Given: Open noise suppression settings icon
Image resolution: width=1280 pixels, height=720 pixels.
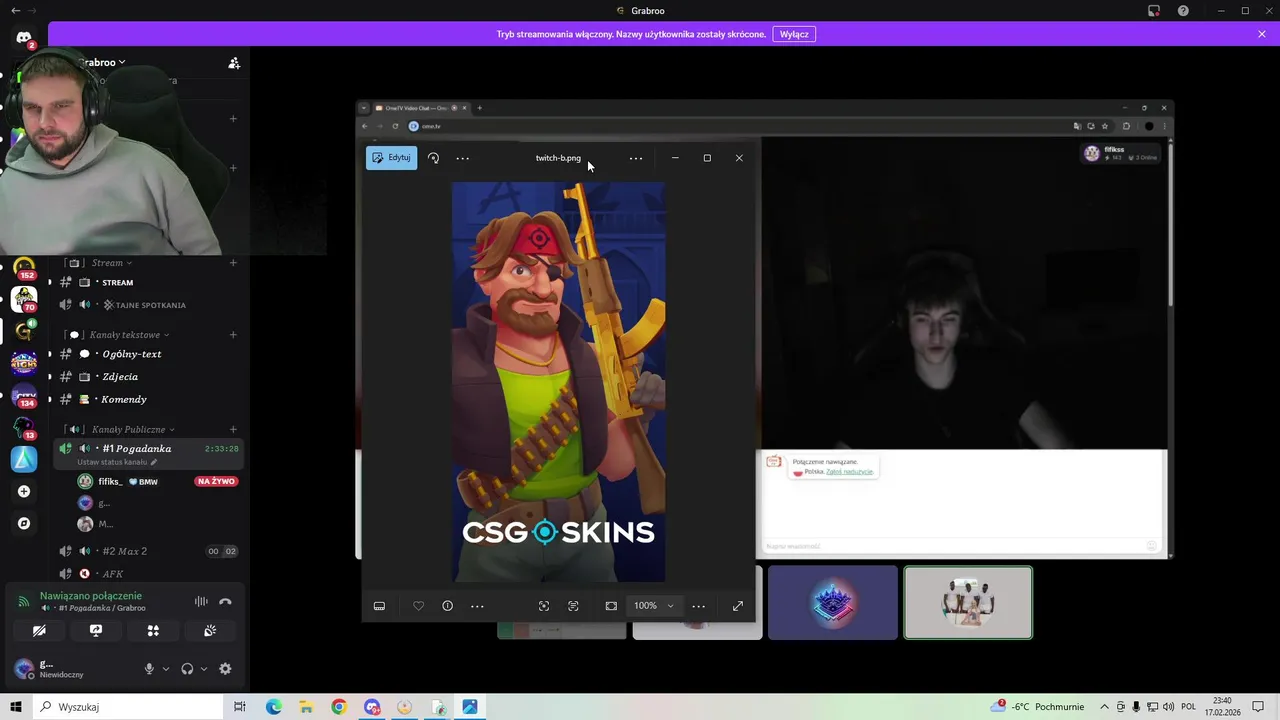Looking at the screenshot, I should point(201,602).
